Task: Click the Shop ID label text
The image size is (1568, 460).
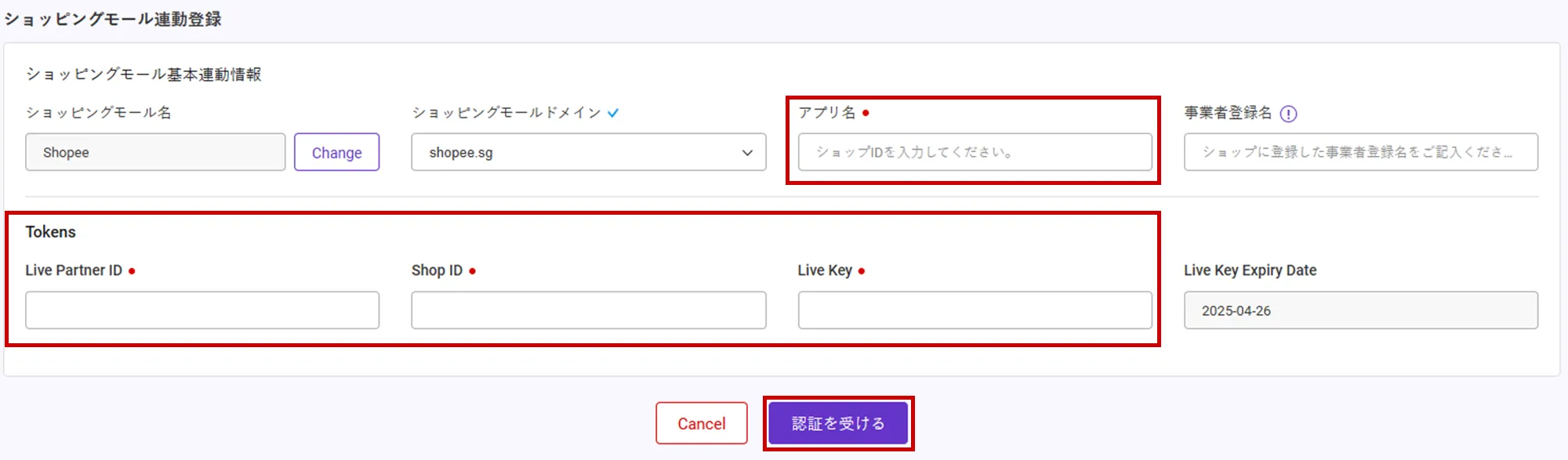Action: pyautogui.click(x=437, y=270)
